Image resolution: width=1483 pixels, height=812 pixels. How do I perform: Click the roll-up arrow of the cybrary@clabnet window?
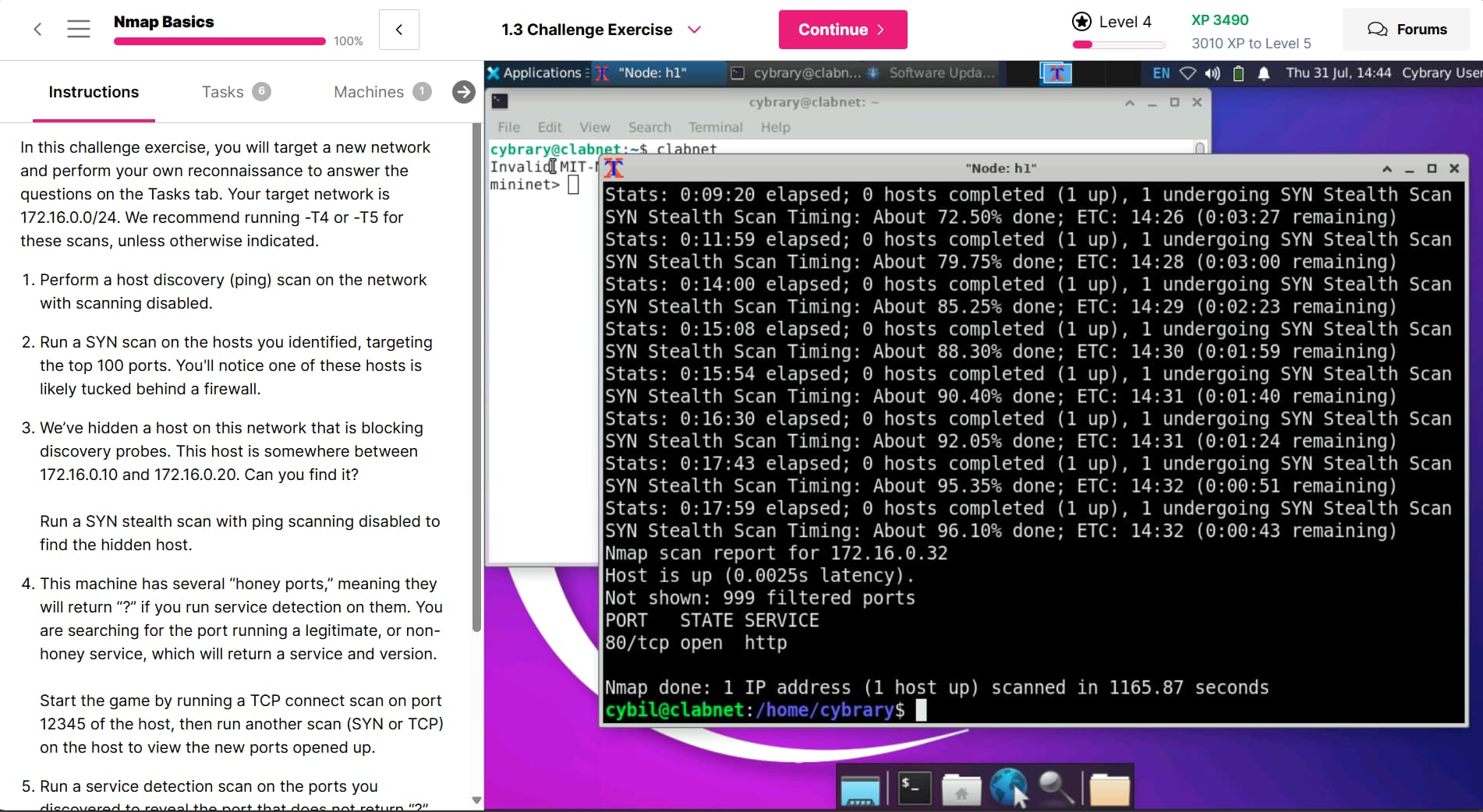tap(1129, 102)
